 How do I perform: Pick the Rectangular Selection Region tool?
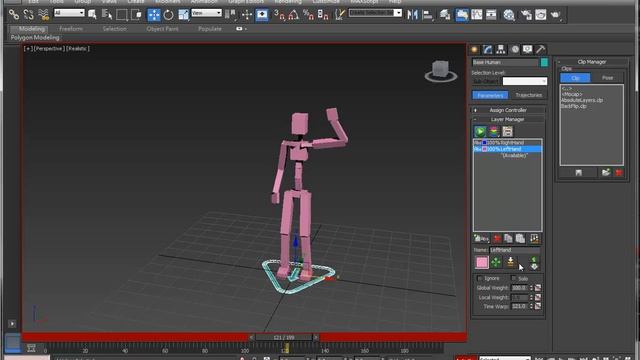122,15
